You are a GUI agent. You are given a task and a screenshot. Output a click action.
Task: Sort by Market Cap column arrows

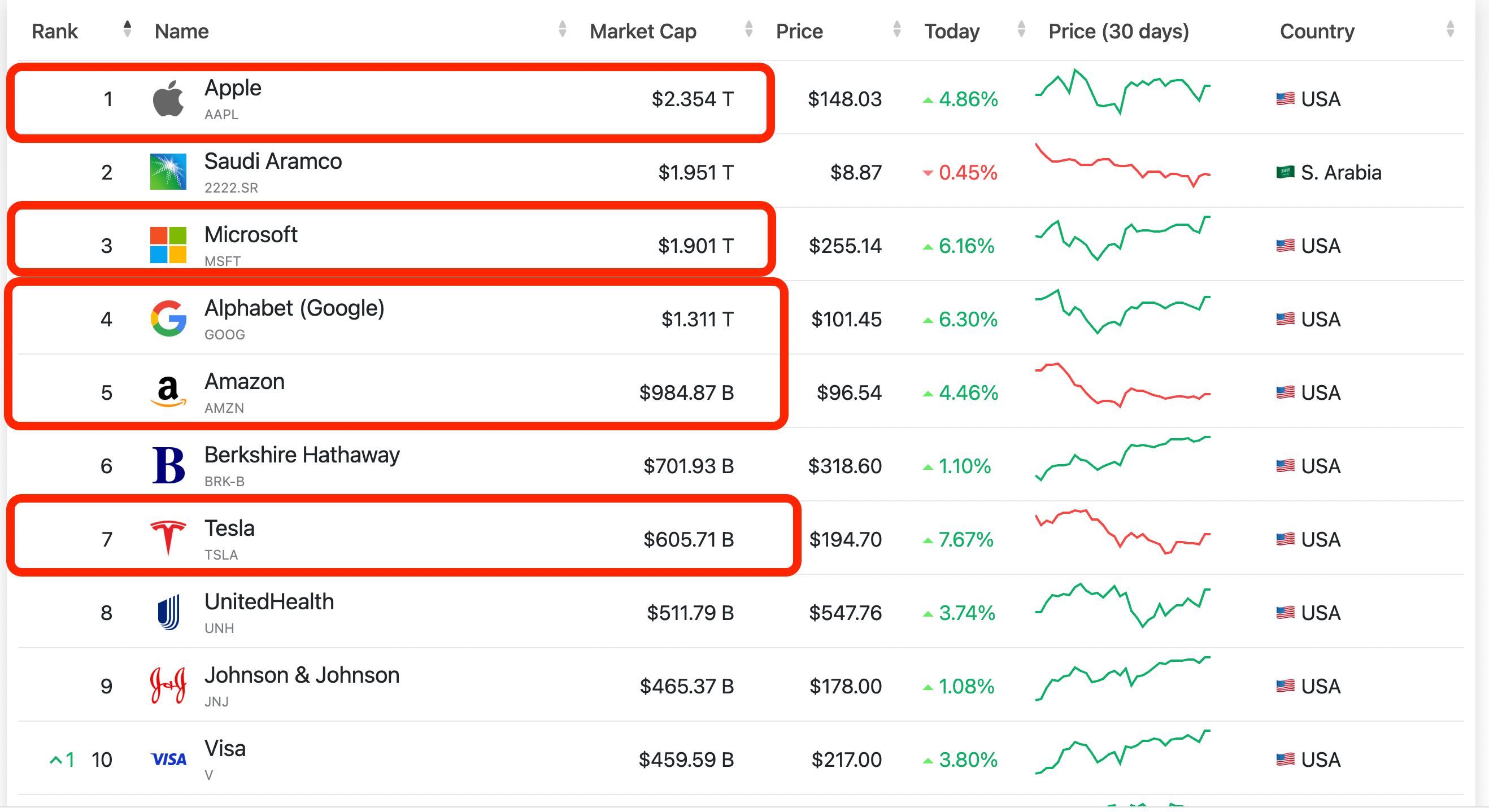point(748,28)
